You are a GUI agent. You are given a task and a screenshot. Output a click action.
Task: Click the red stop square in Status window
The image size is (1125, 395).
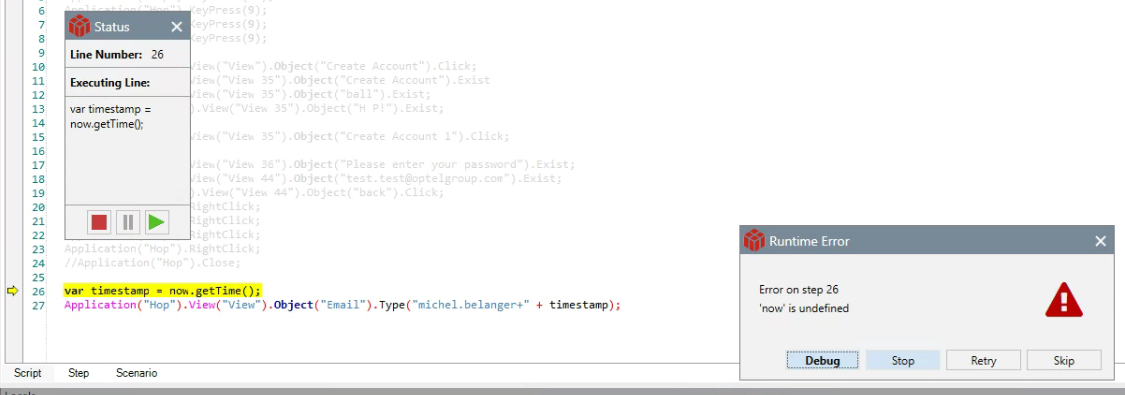[x=99, y=222]
